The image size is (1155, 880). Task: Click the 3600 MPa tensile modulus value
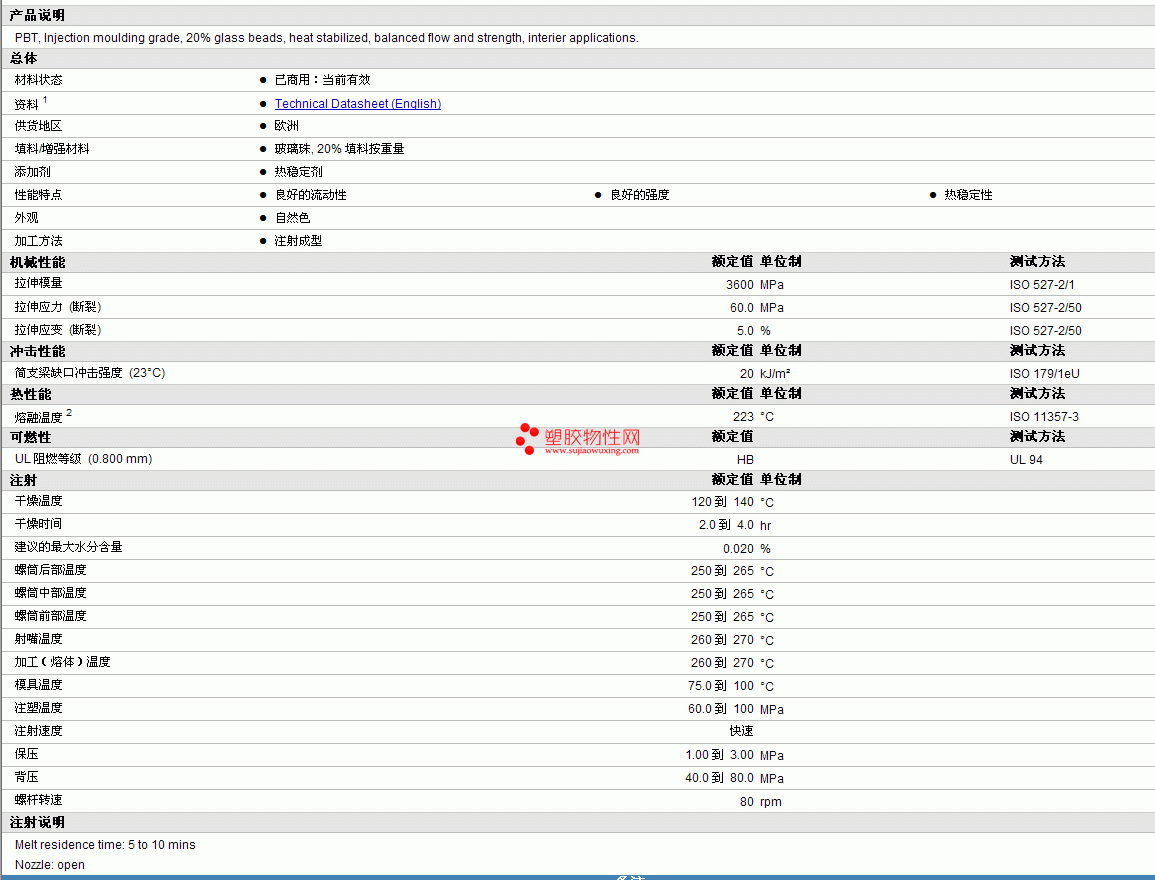coord(754,284)
